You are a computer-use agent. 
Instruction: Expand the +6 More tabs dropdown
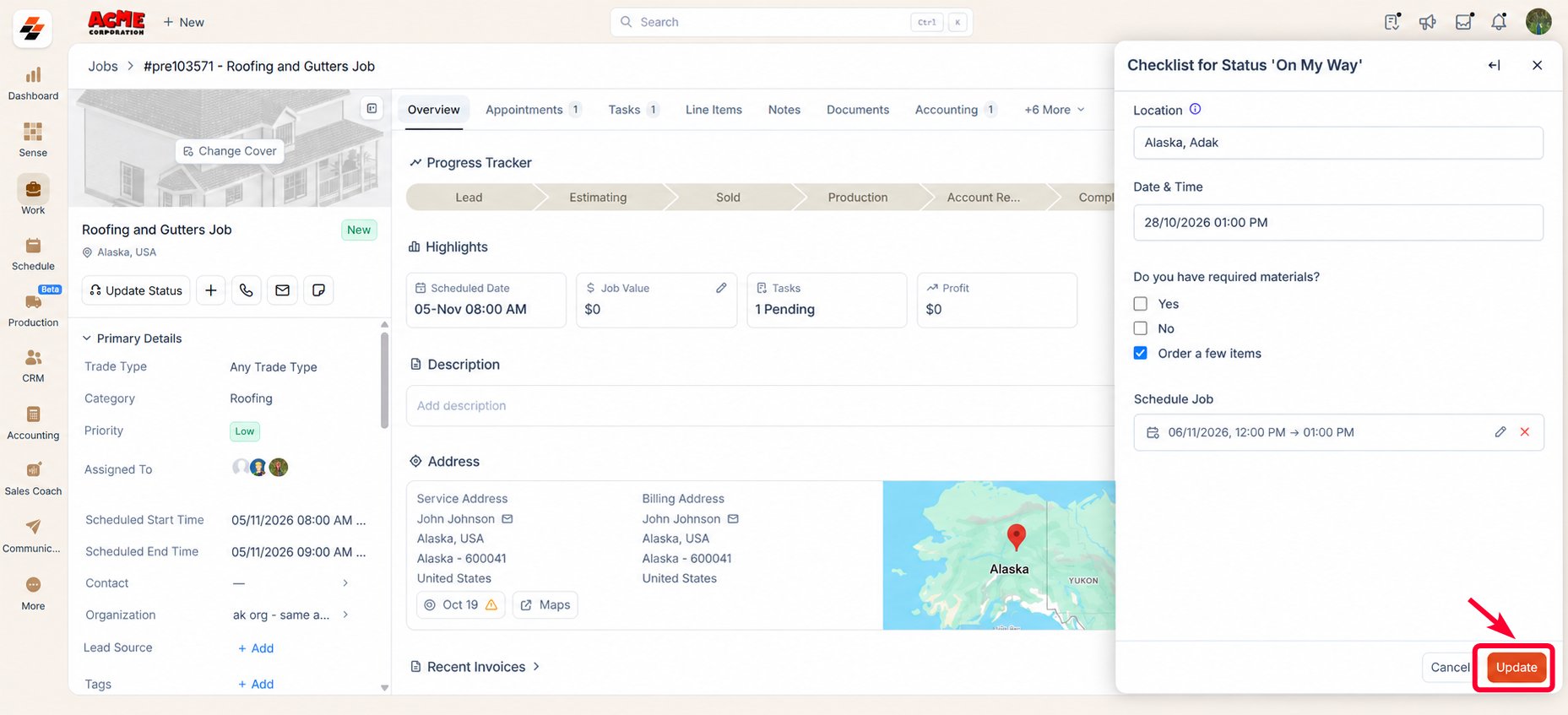(1055, 110)
